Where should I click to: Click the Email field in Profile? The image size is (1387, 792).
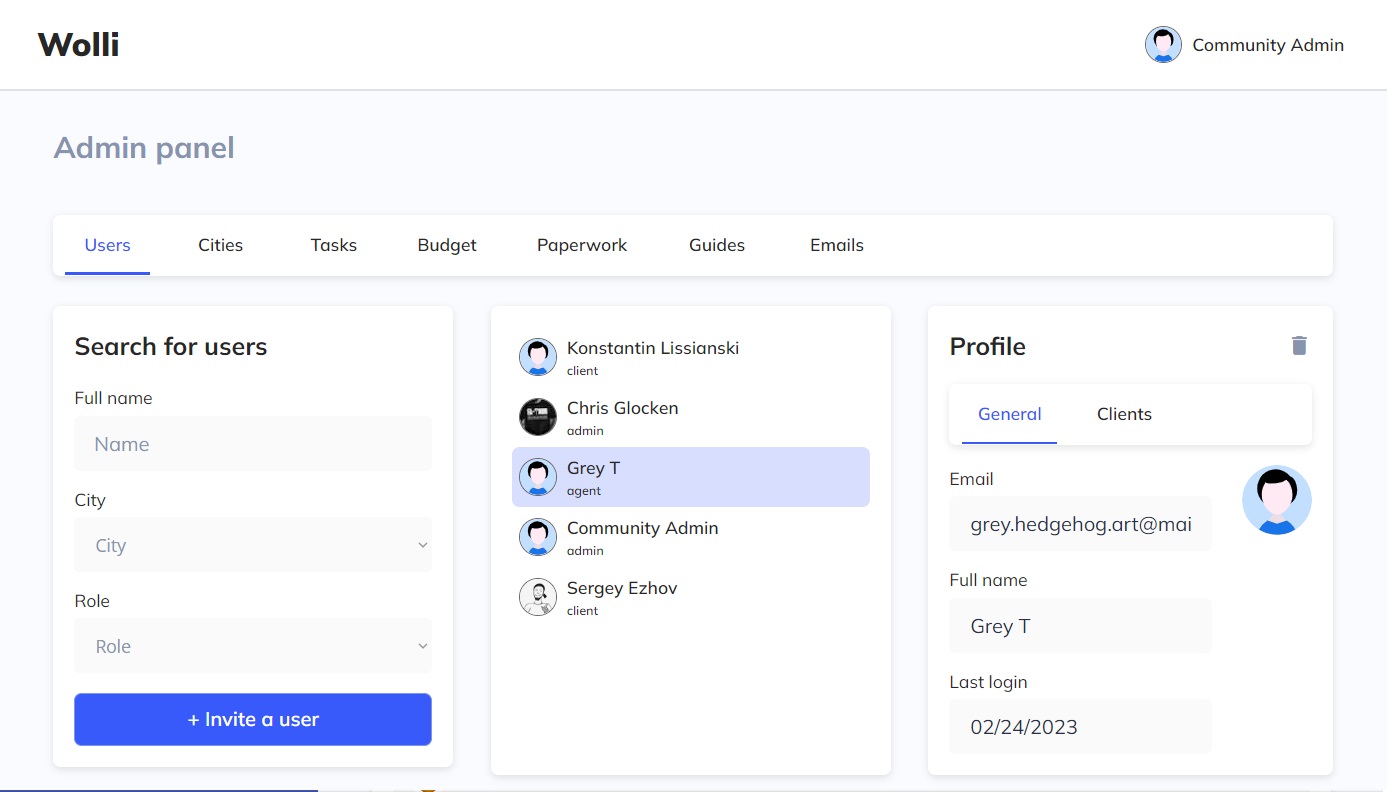tap(1080, 524)
